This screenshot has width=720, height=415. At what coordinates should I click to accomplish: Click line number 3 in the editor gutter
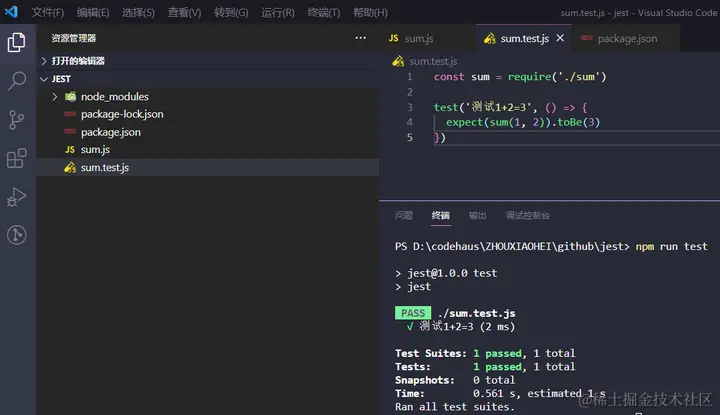point(410,107)
